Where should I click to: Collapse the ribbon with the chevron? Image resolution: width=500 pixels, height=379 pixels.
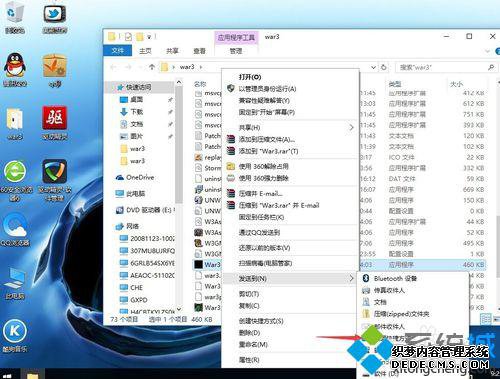point(487,51)
